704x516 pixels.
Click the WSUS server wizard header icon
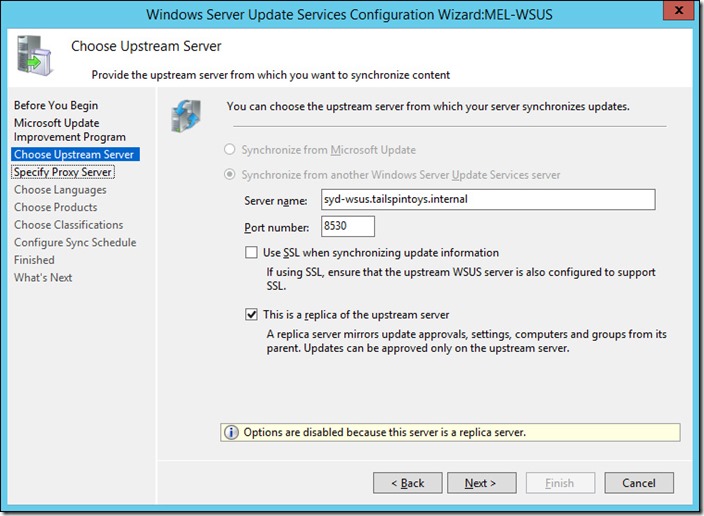tap(34, 55)
